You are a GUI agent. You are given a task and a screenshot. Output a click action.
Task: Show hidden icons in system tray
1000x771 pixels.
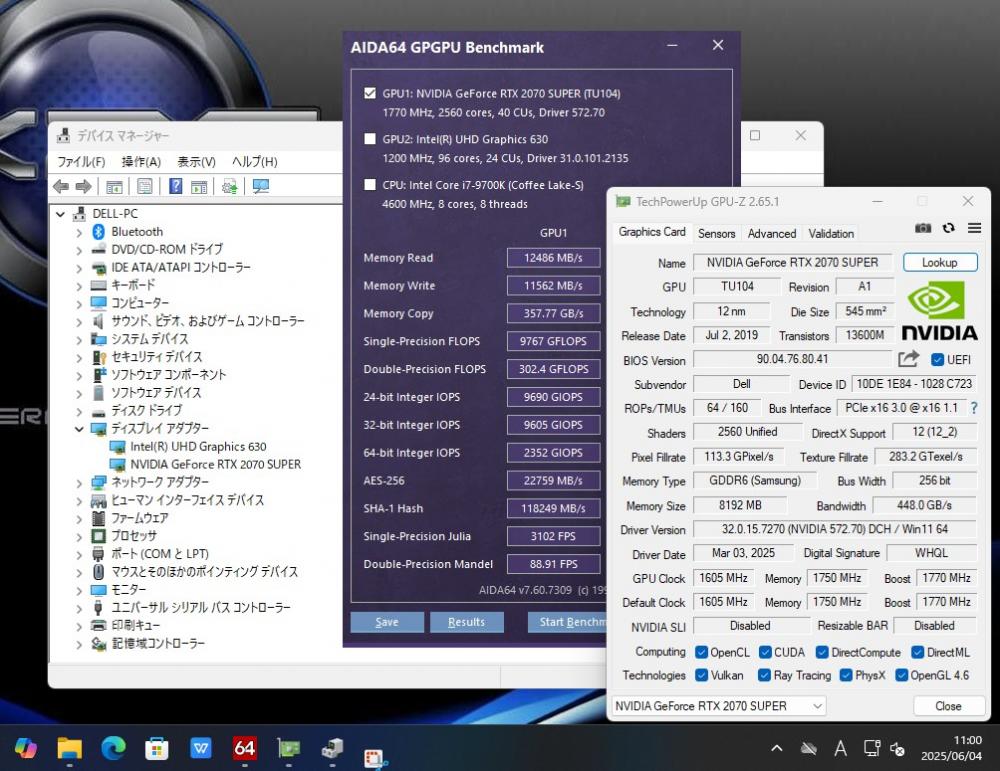coord(777,748)
